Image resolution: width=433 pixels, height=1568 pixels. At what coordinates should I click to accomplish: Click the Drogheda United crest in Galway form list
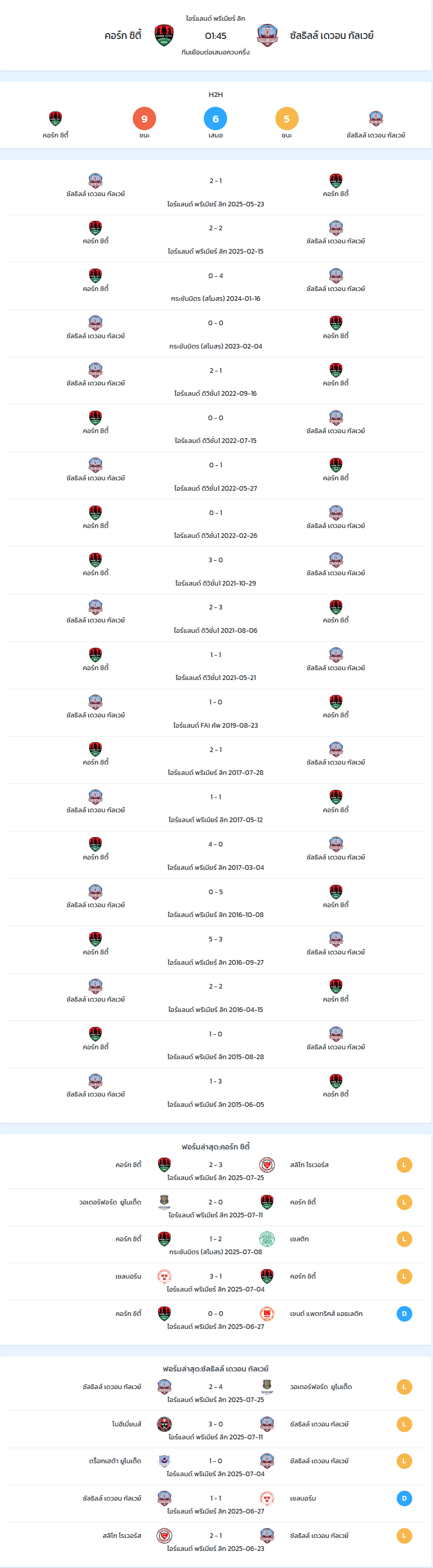[164, 1461]
